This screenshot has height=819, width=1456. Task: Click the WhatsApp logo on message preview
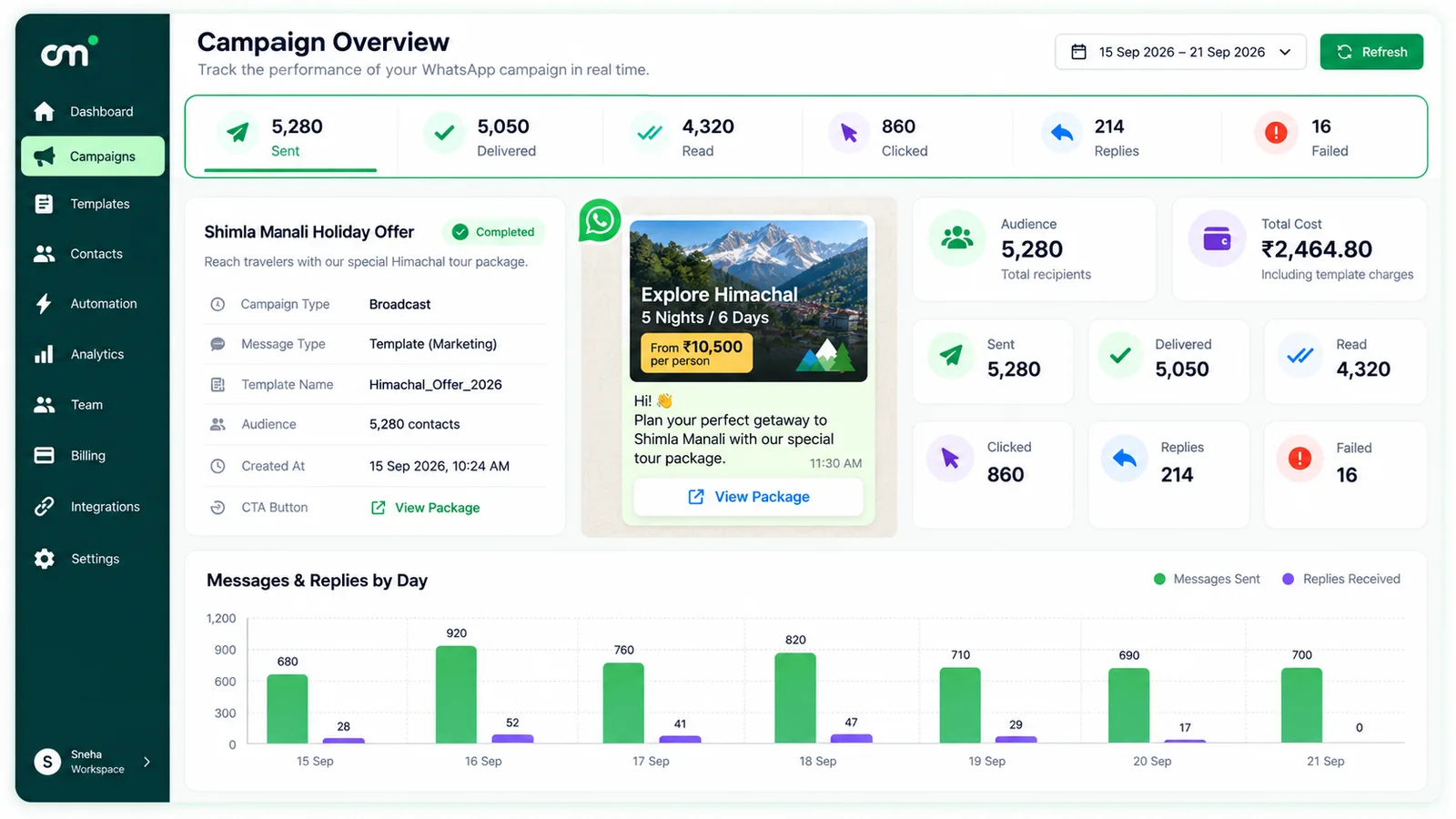point(600,221)
